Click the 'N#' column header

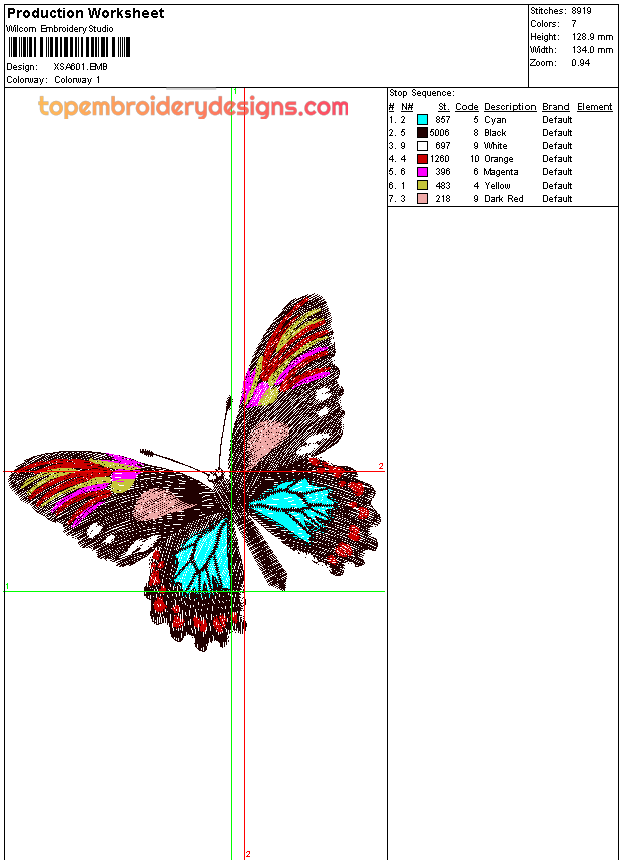(407, 107)
